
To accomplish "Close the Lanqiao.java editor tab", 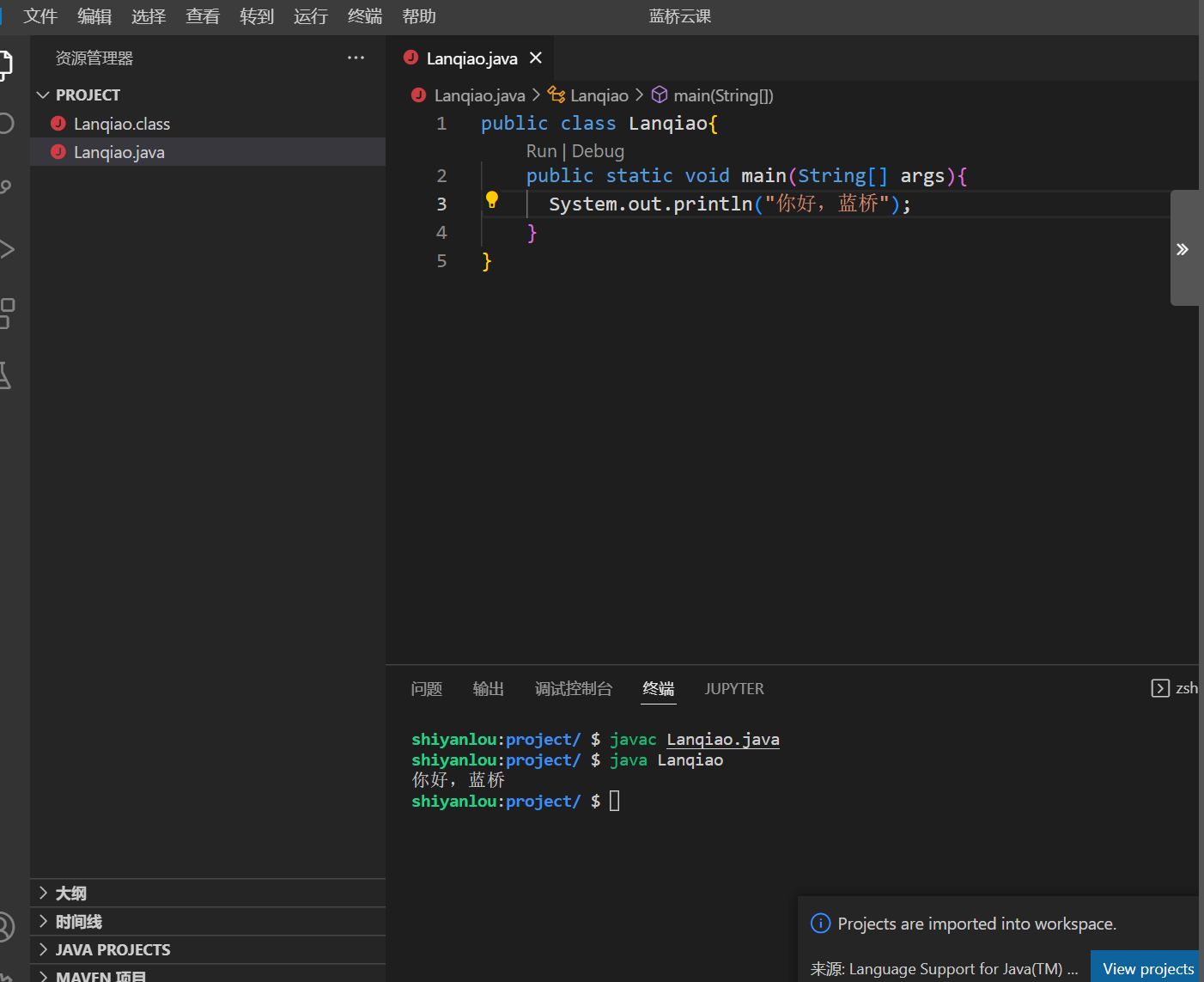I will 536,58.
